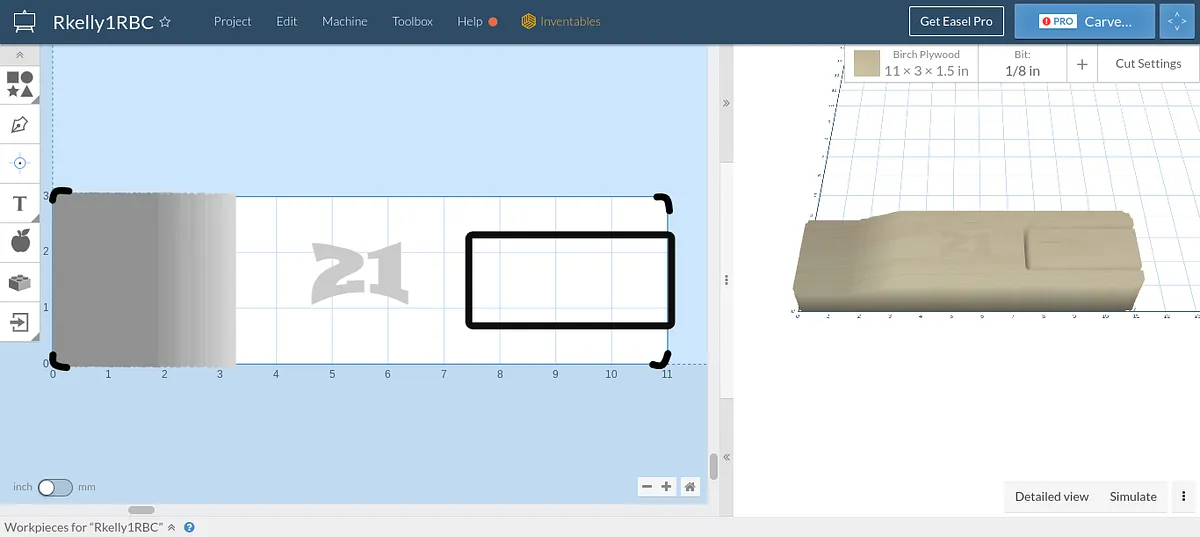
Task: Select the Pen drawing tool
Action: tap(20, 124)
